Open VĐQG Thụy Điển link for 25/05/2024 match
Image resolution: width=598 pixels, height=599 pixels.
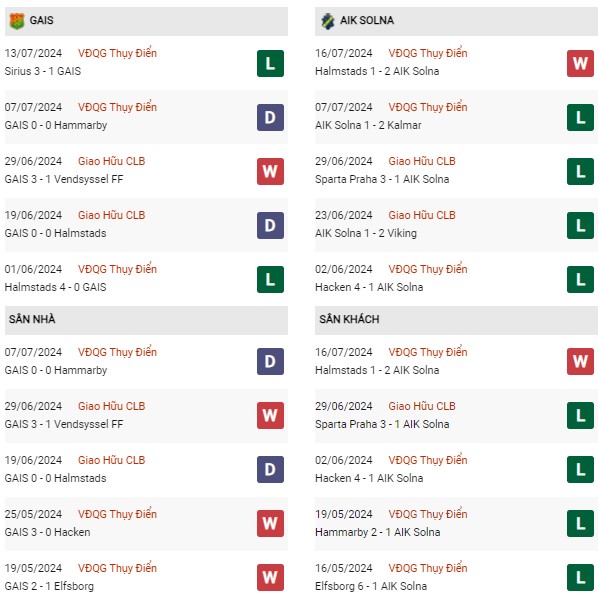coord(117,514)
